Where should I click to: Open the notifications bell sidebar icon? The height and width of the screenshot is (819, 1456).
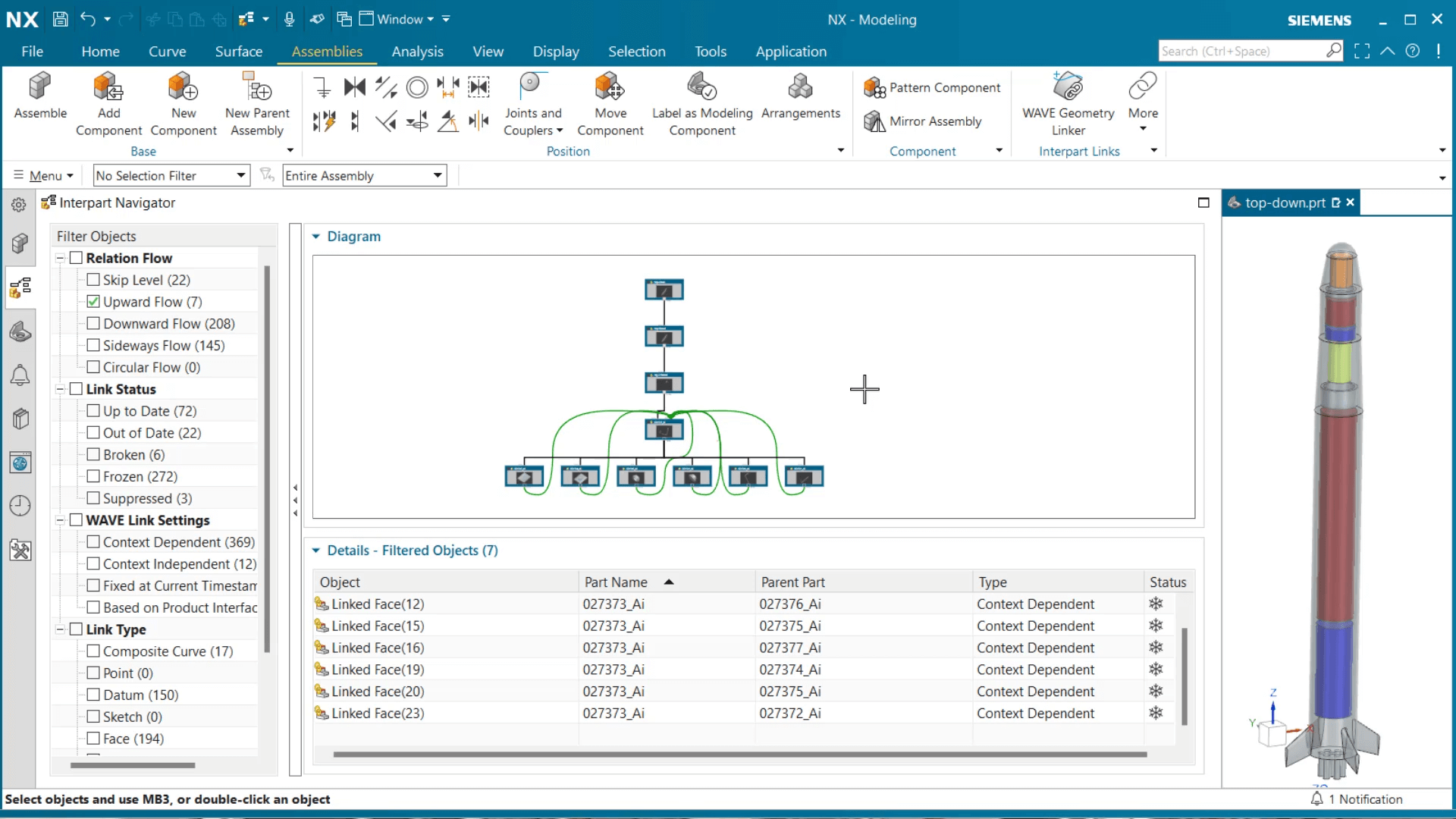pyautogui.click(x=20, y=375)
